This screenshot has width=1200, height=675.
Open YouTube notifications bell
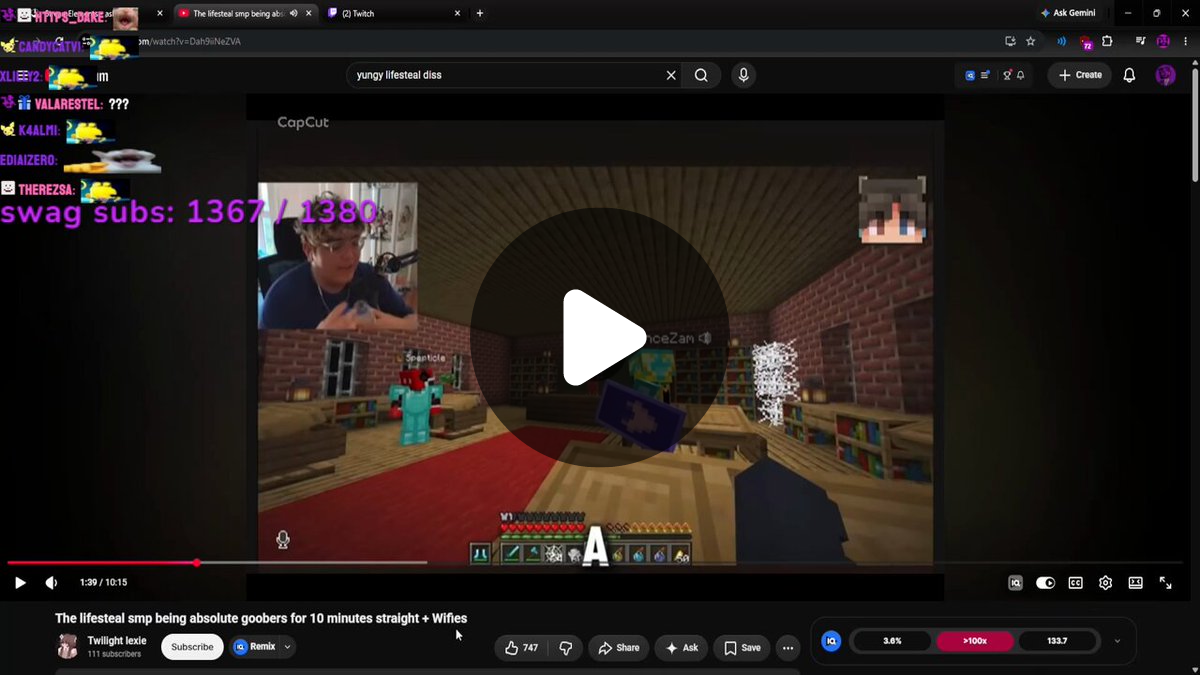pyautogui.click(x=1129, y=75)
